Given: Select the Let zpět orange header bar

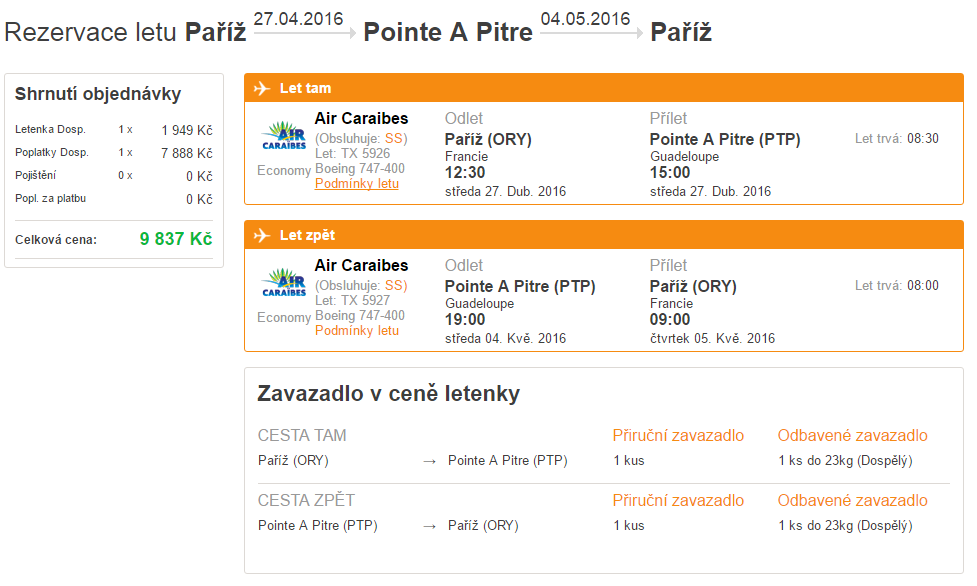Looking at the screenshot, I should (604, 235).
